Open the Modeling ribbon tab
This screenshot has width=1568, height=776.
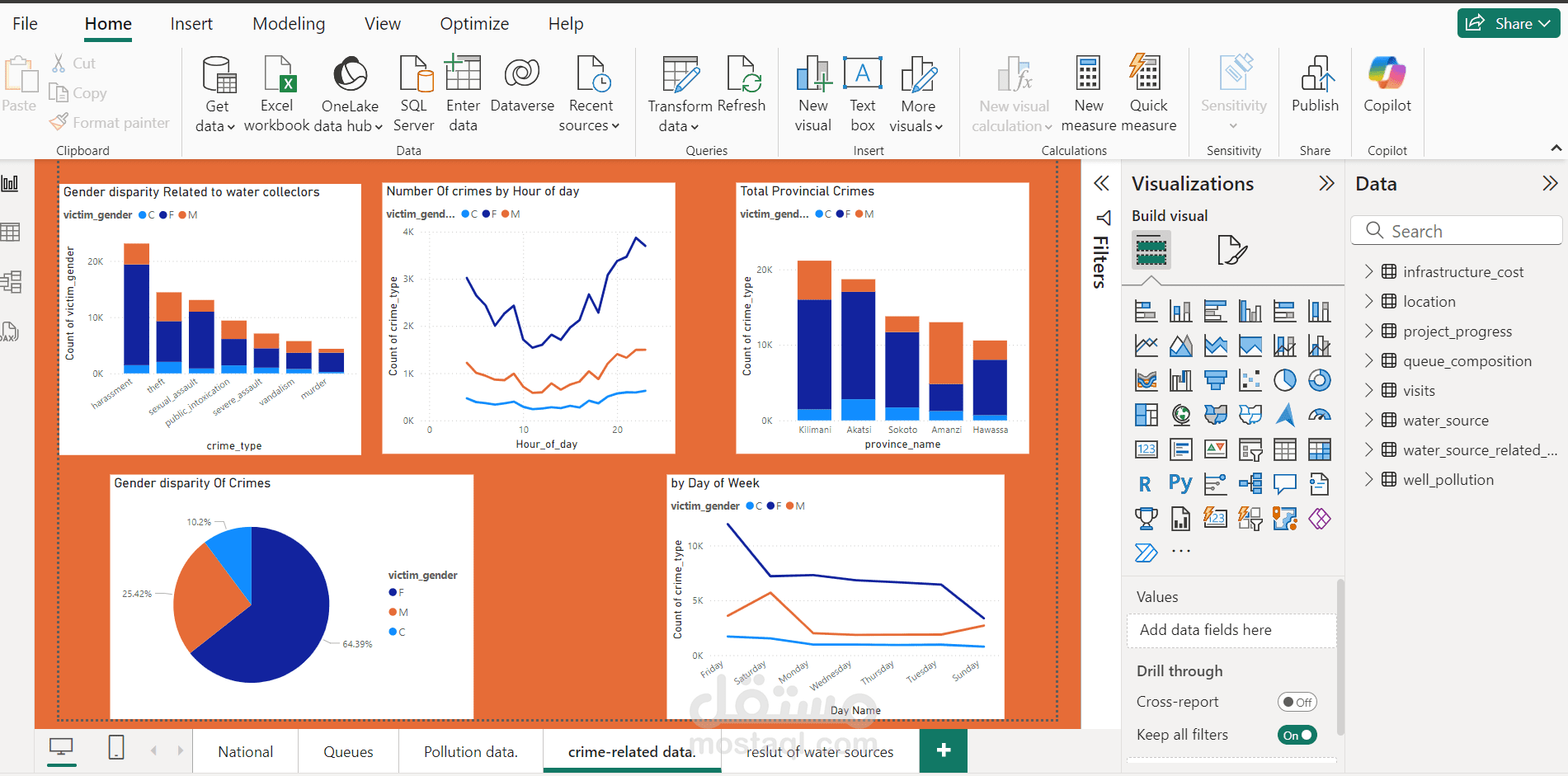(x=289, y=24)
